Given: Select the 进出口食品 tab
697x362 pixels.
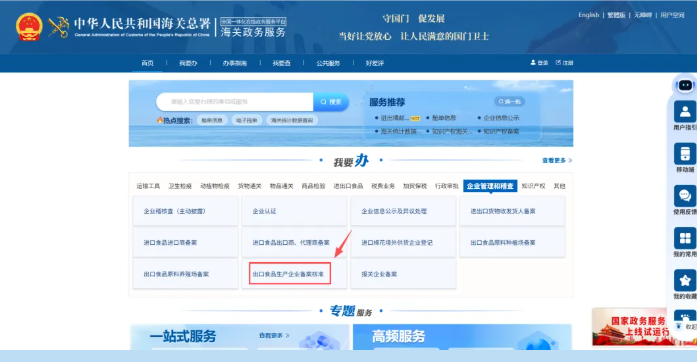Looking at the screenshot, I should 348,186.
